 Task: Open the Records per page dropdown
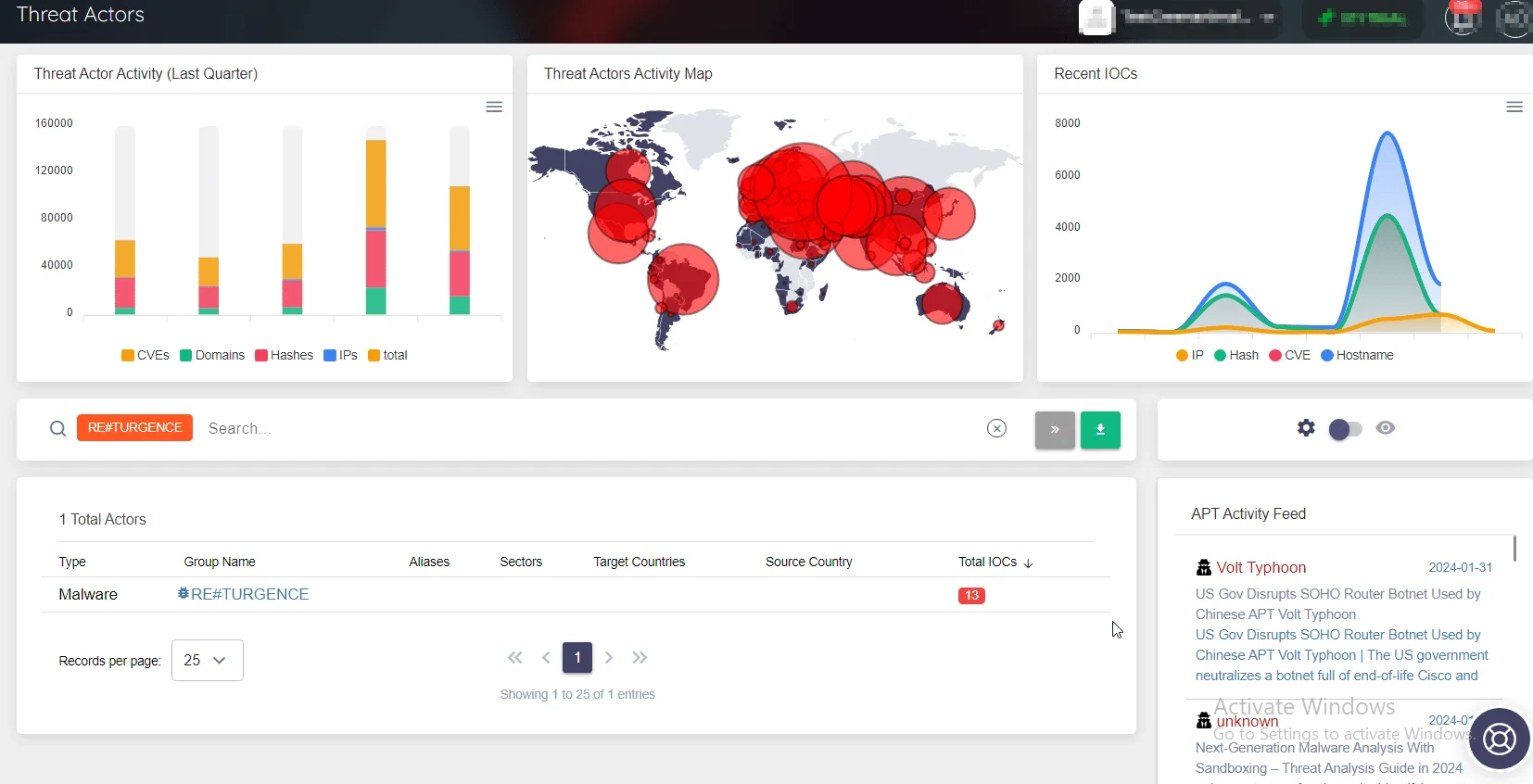coord(208,660)
